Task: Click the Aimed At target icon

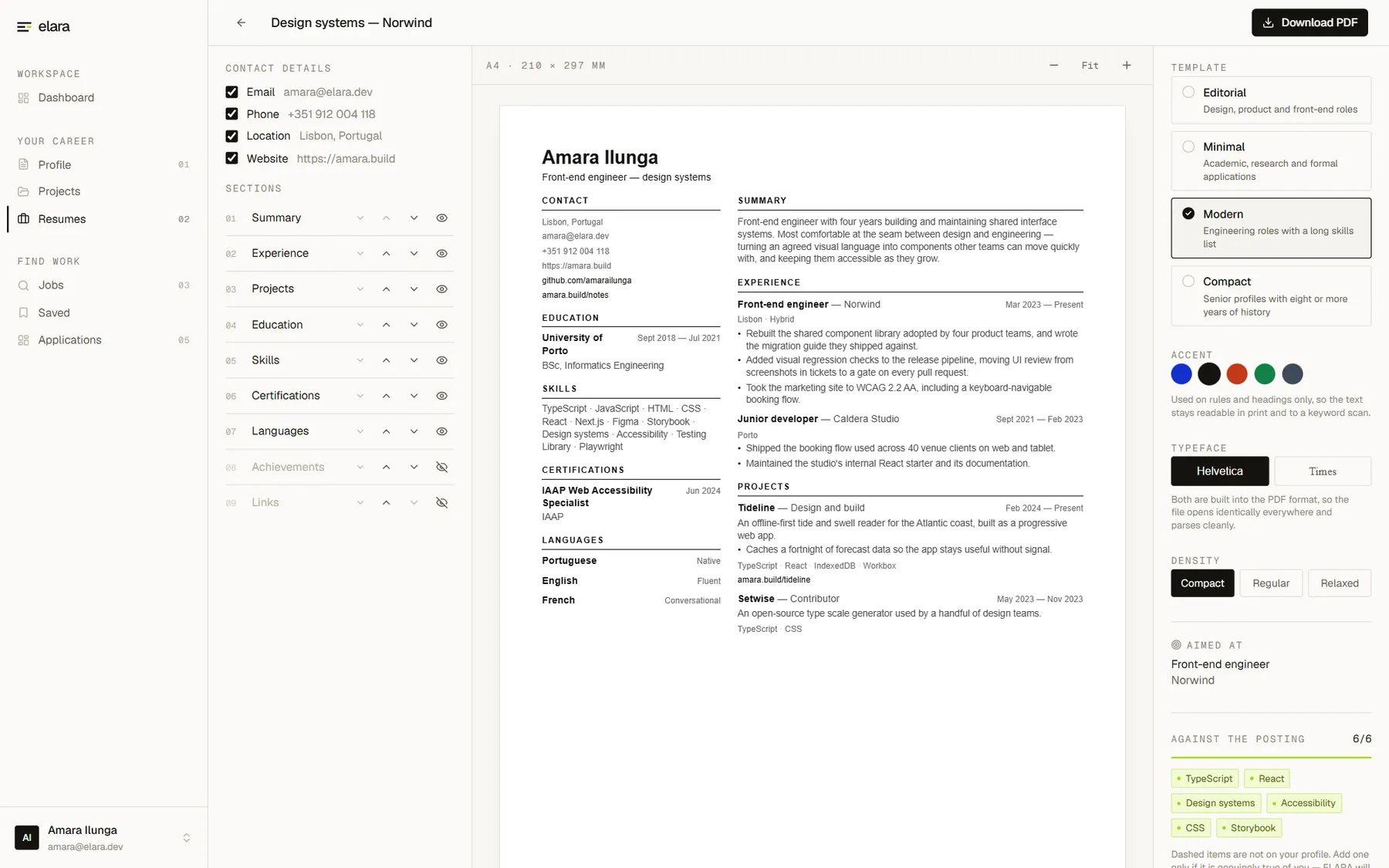Action: click(1176, 645)
